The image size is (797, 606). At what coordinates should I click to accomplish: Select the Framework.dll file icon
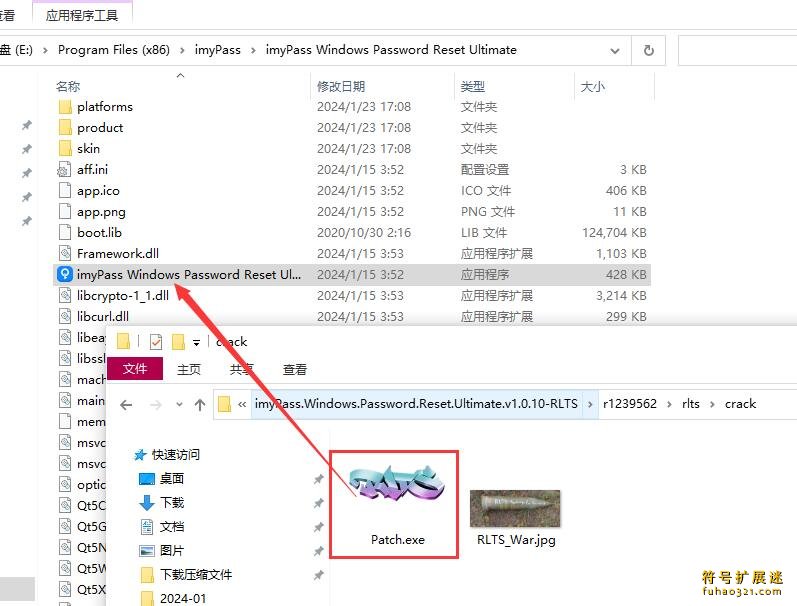click(65, 254)
